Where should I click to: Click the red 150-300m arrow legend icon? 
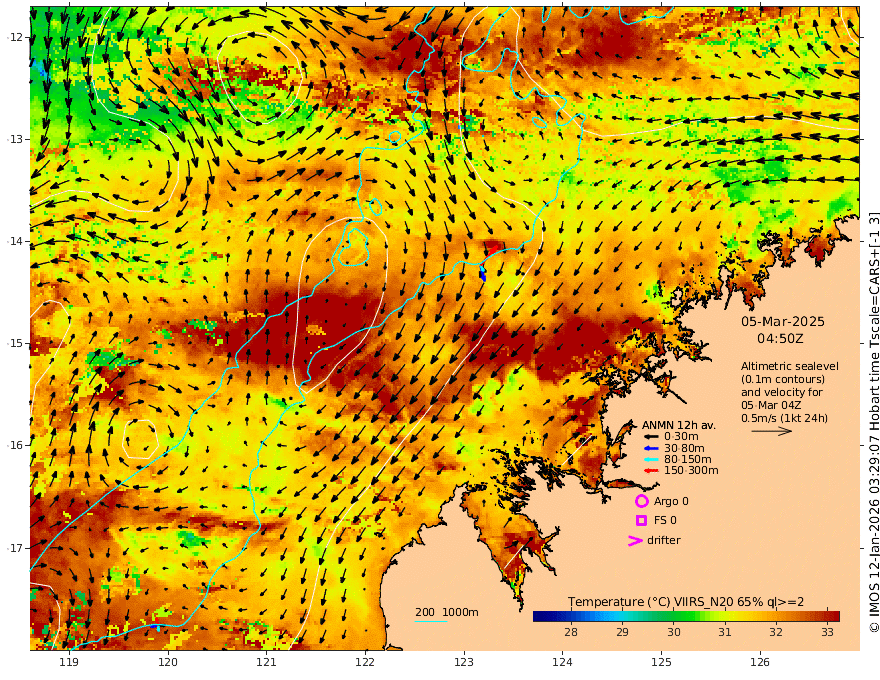click(x=650, y=471)
